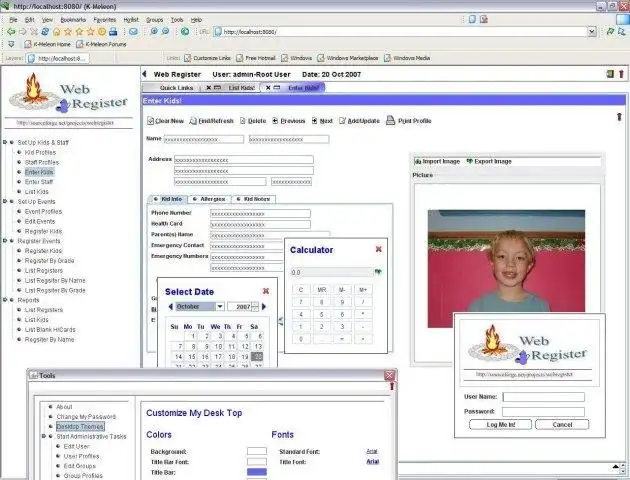Click the Clear New icon
Screen dimensions: 630x480
click(x=151, y=121)
